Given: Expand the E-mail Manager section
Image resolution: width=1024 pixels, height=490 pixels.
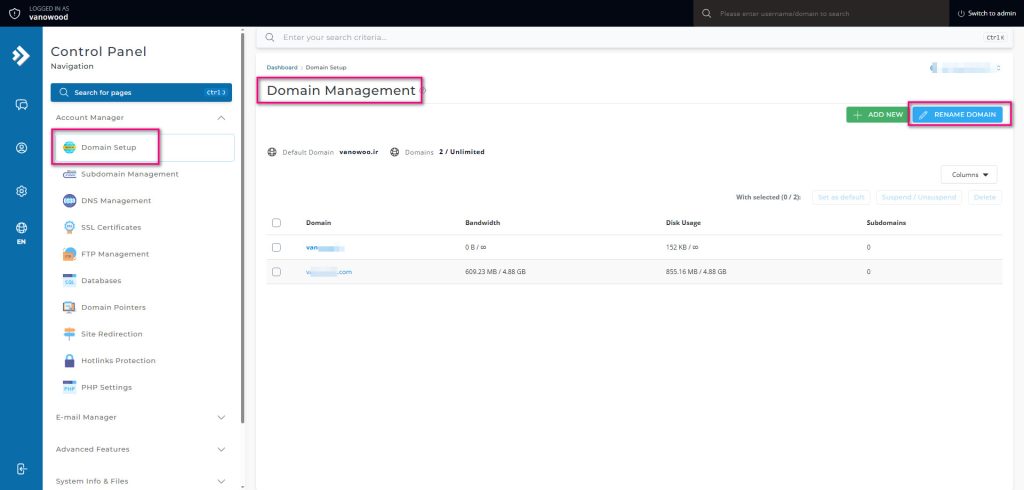Looking at the screenshot, I should (221, 417).
